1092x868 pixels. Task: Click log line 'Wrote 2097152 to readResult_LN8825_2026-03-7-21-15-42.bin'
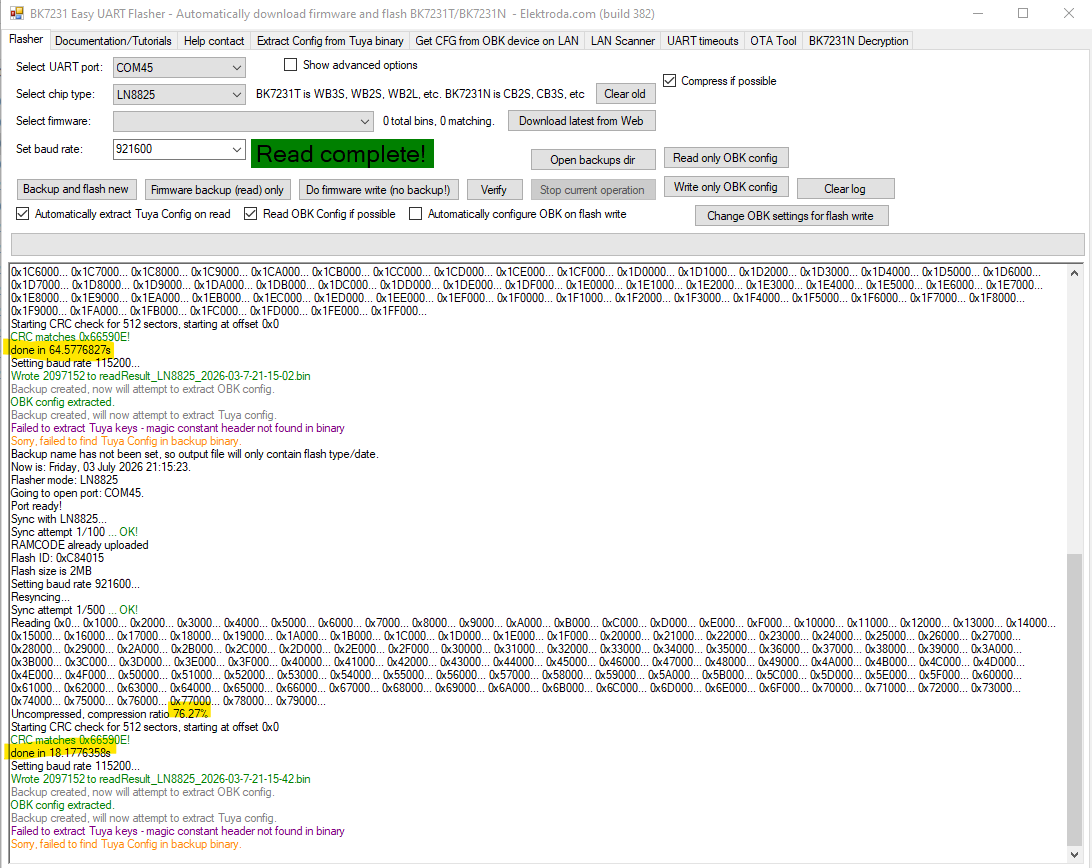[161, 779]
